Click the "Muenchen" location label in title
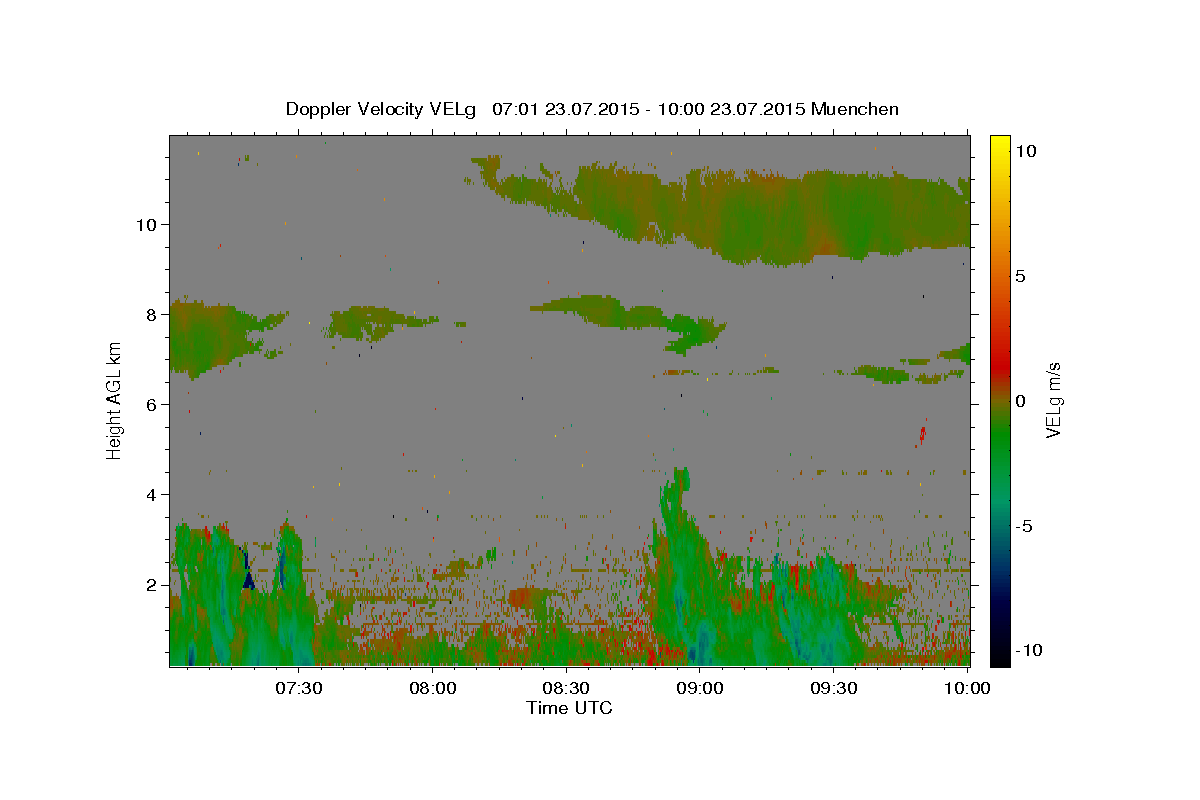1200x800 pixels. 855,109
